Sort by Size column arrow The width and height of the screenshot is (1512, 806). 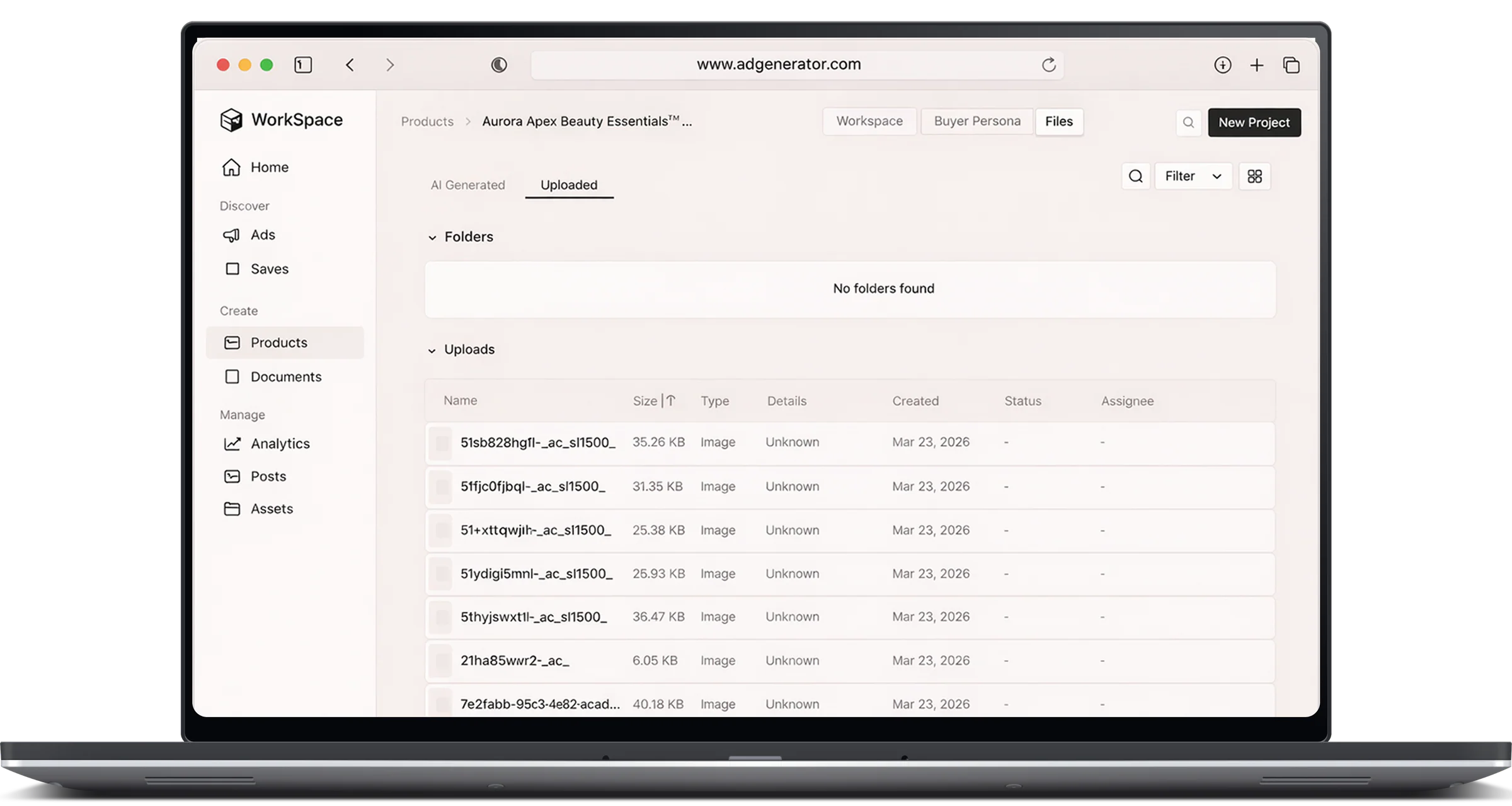point(671,401)
